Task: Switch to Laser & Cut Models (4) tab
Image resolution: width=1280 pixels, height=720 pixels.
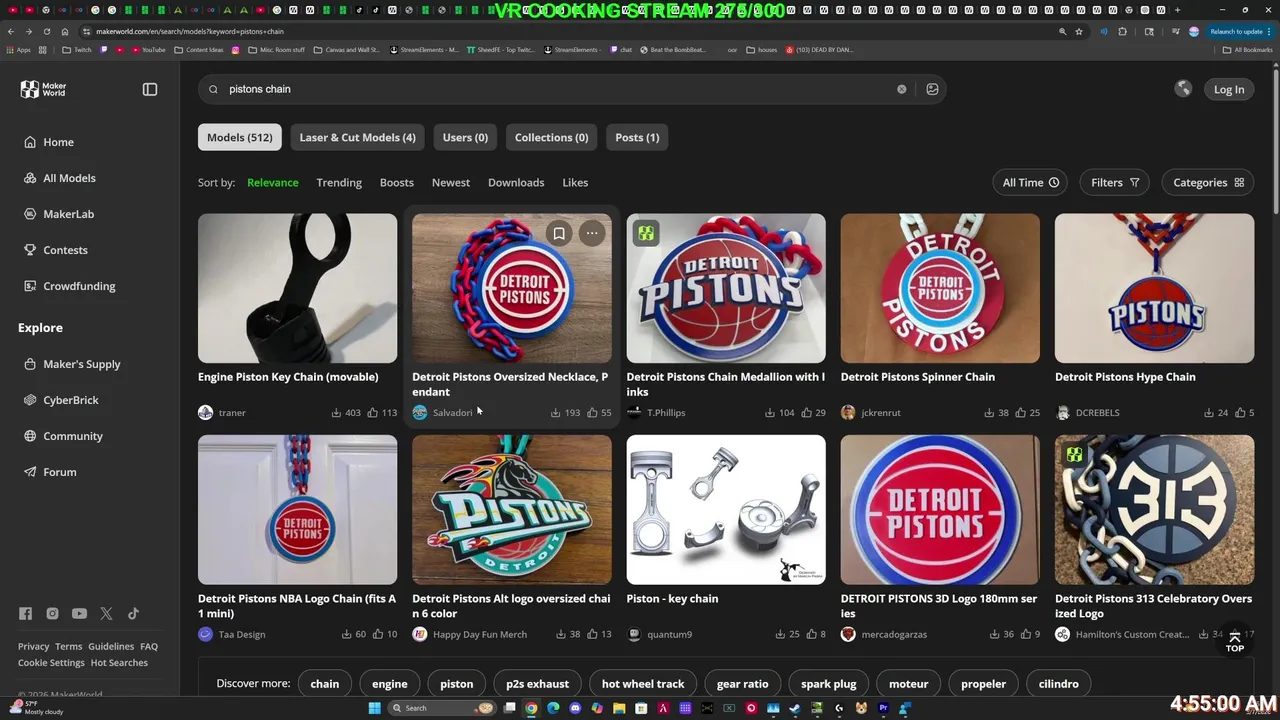Action: click(x=357, y=137)
